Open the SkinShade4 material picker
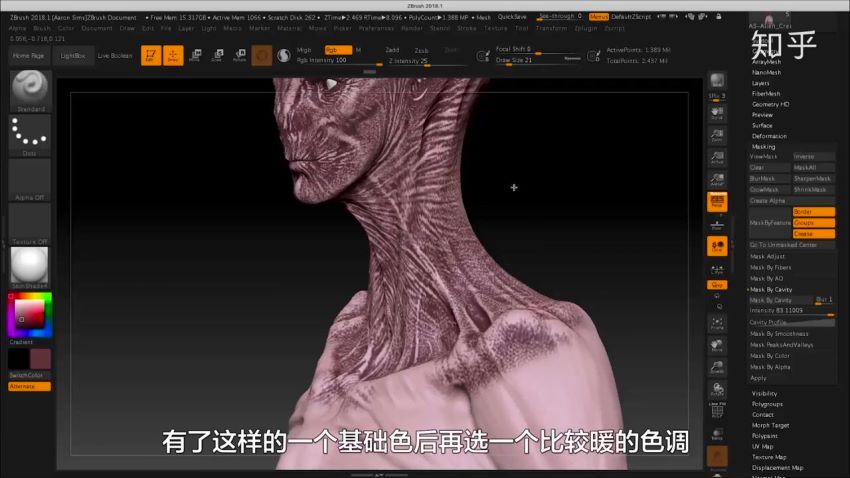This screenshot has width=850, height=478. point(30,268)
